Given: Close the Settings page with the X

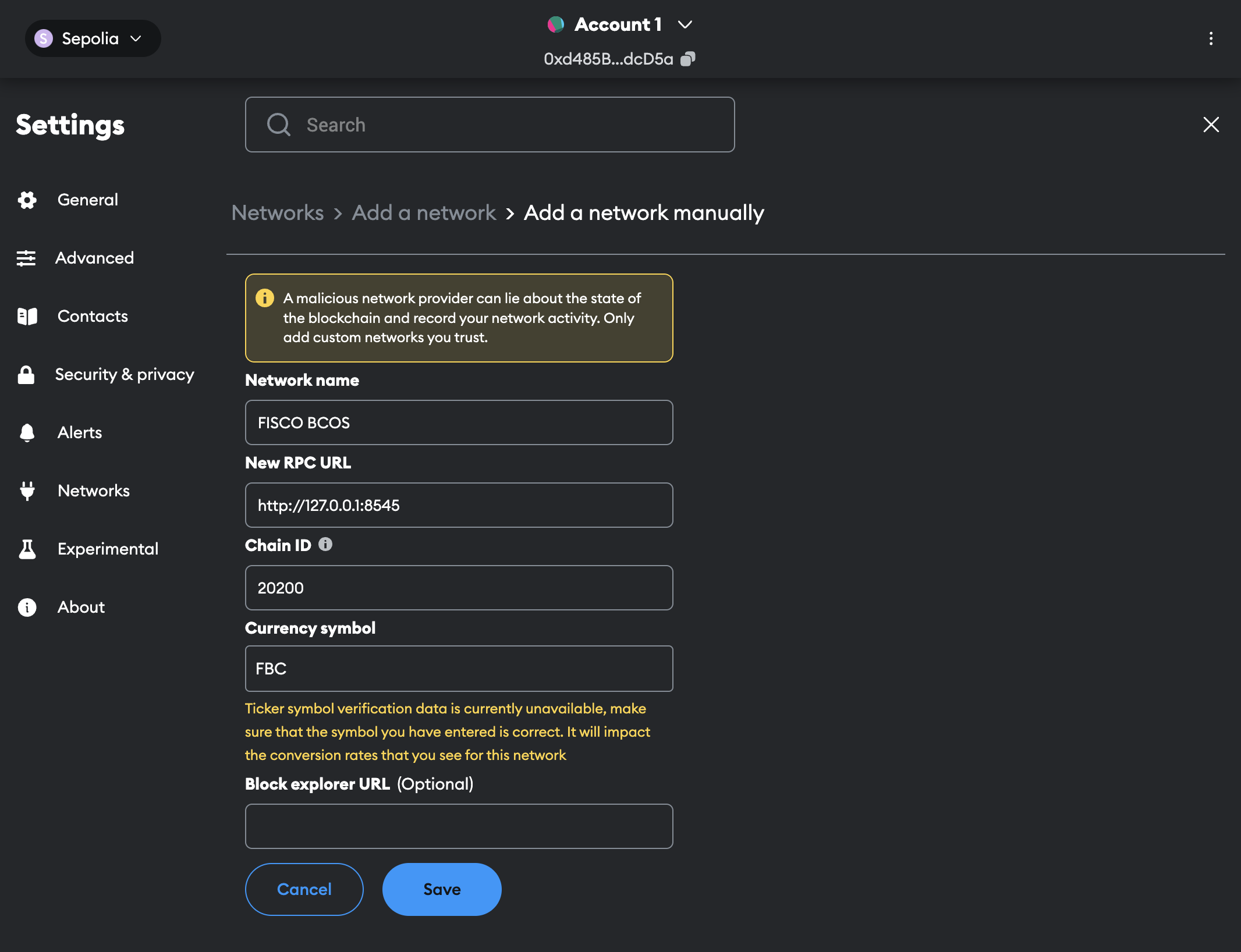Looking at the screenshot, I should 1211,125.
